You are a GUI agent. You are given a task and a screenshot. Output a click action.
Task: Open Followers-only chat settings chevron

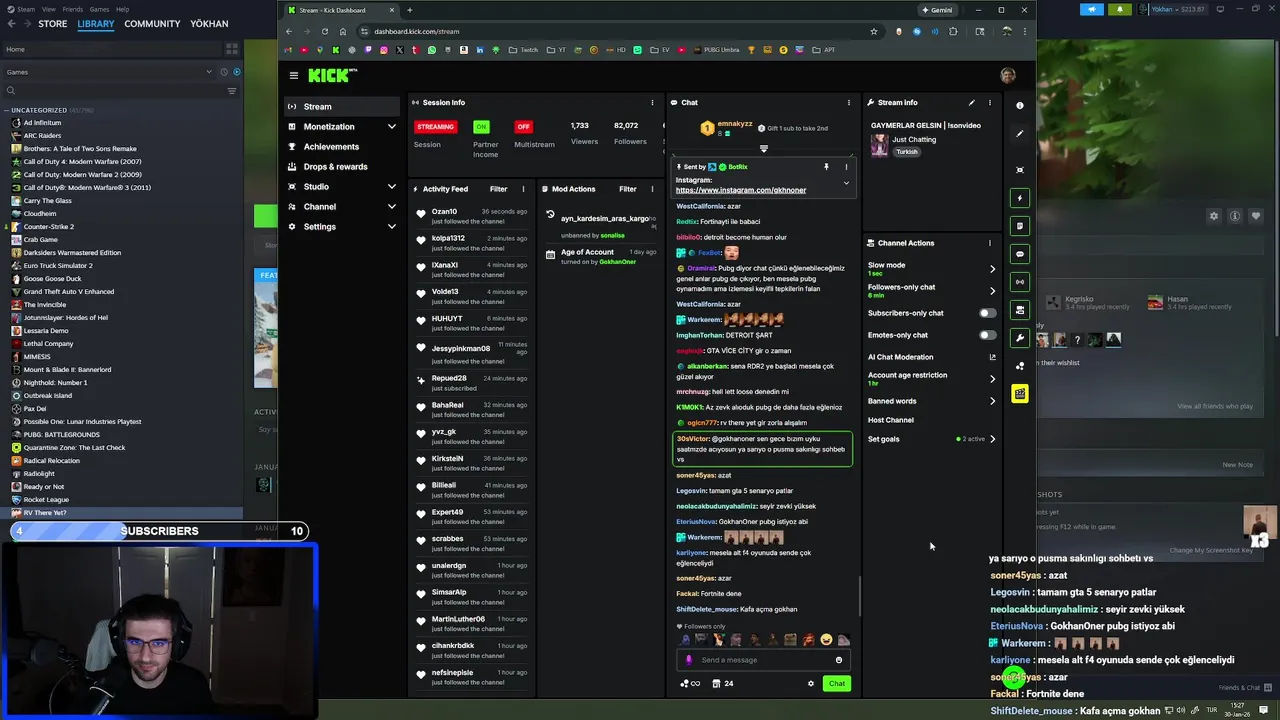pos(992,291)
